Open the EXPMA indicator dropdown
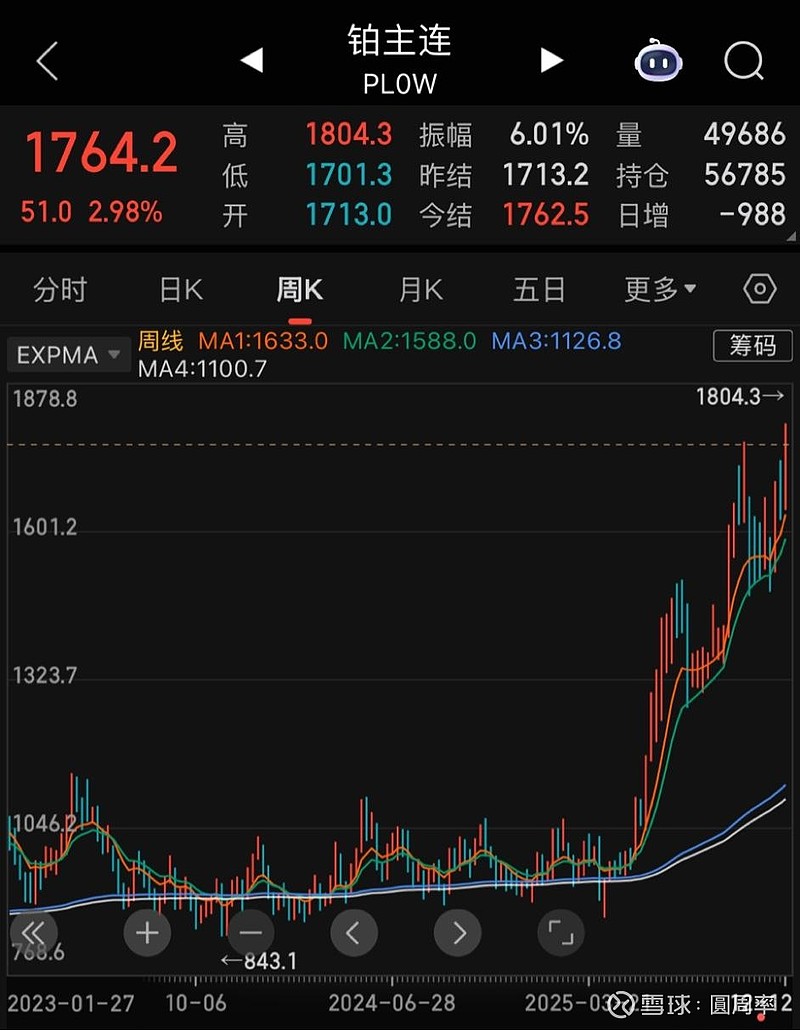Viewport: 800px width, 1031px height. [68, 354]
